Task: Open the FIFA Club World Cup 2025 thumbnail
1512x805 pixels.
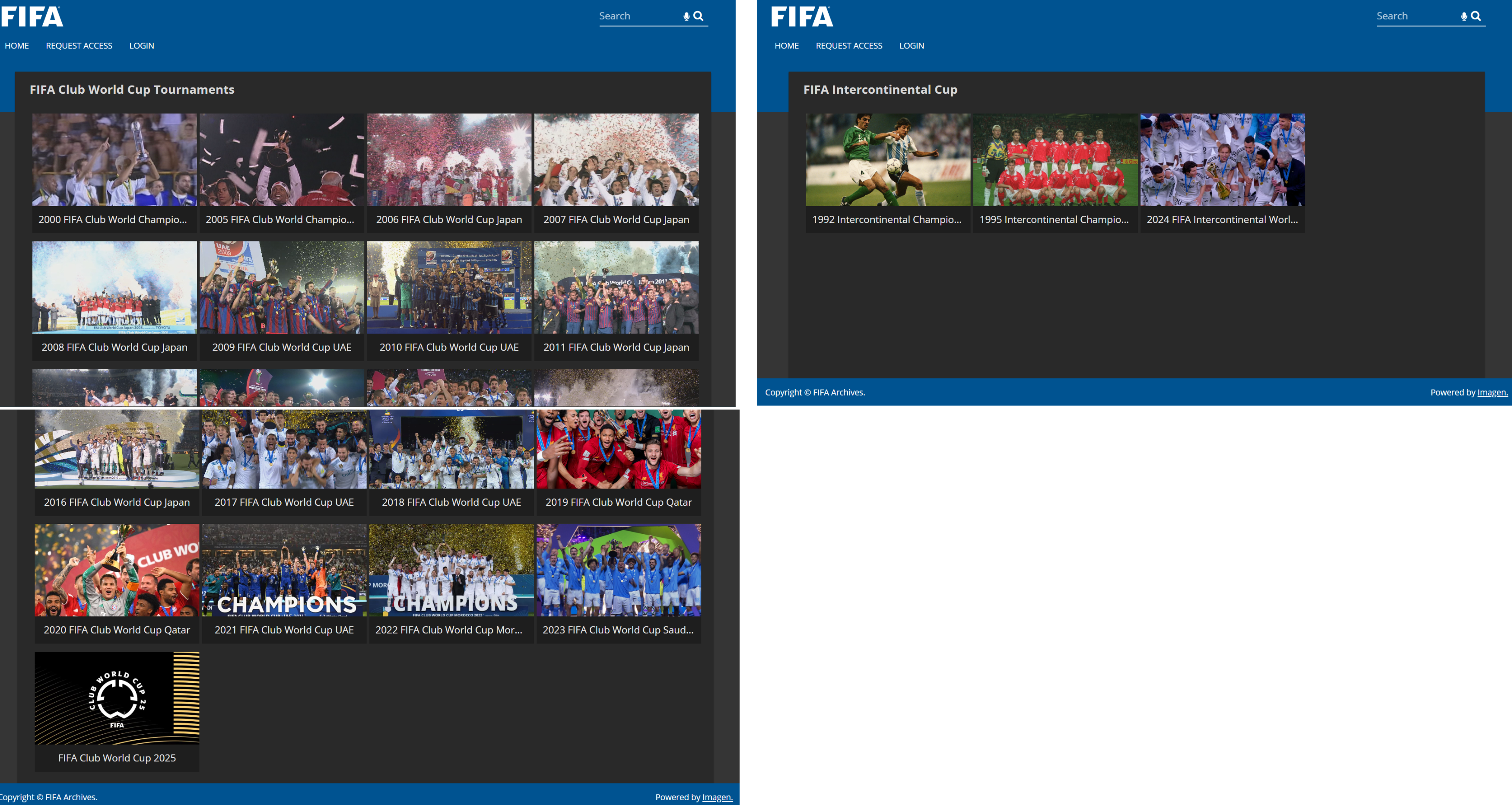Action: [117, 698]
